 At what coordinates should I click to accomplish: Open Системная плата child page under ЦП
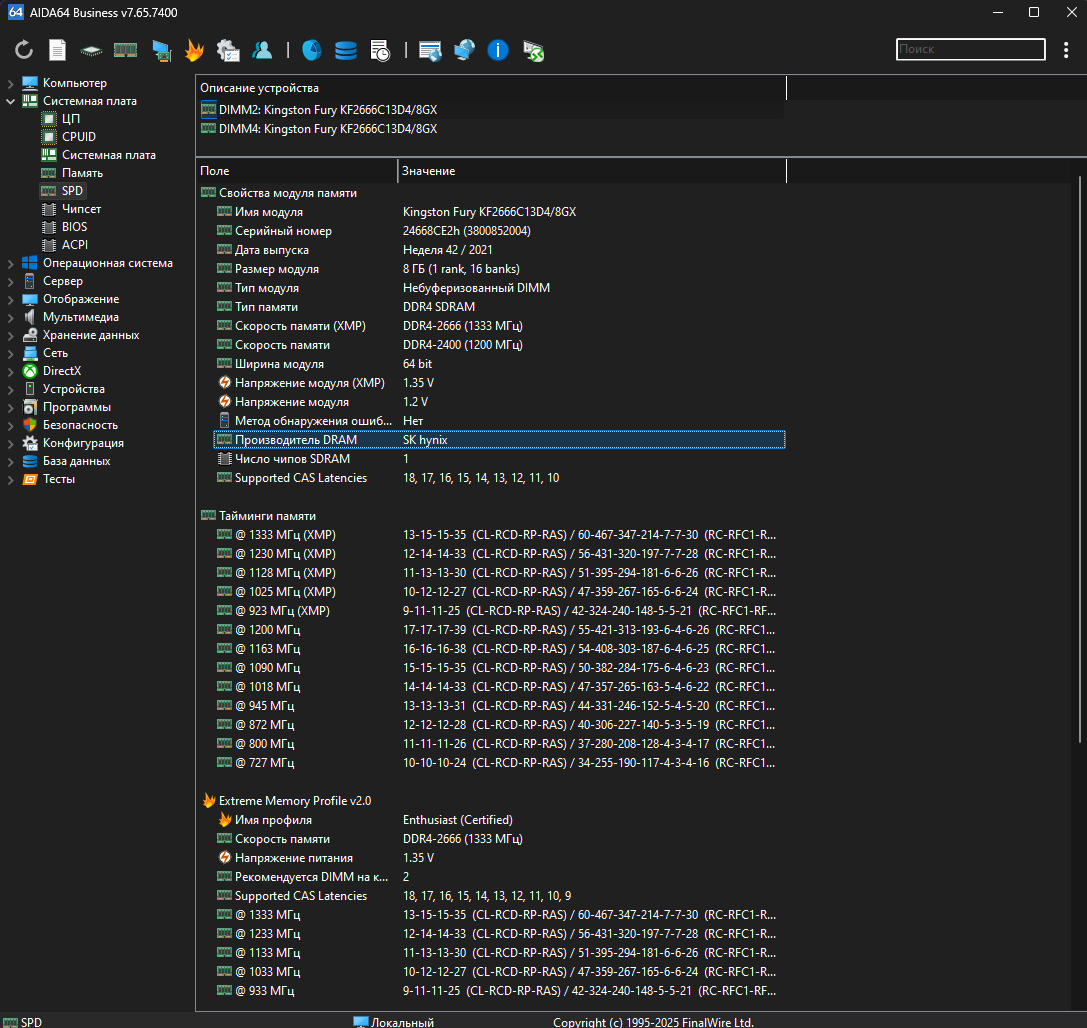click(x=109, y=155)
